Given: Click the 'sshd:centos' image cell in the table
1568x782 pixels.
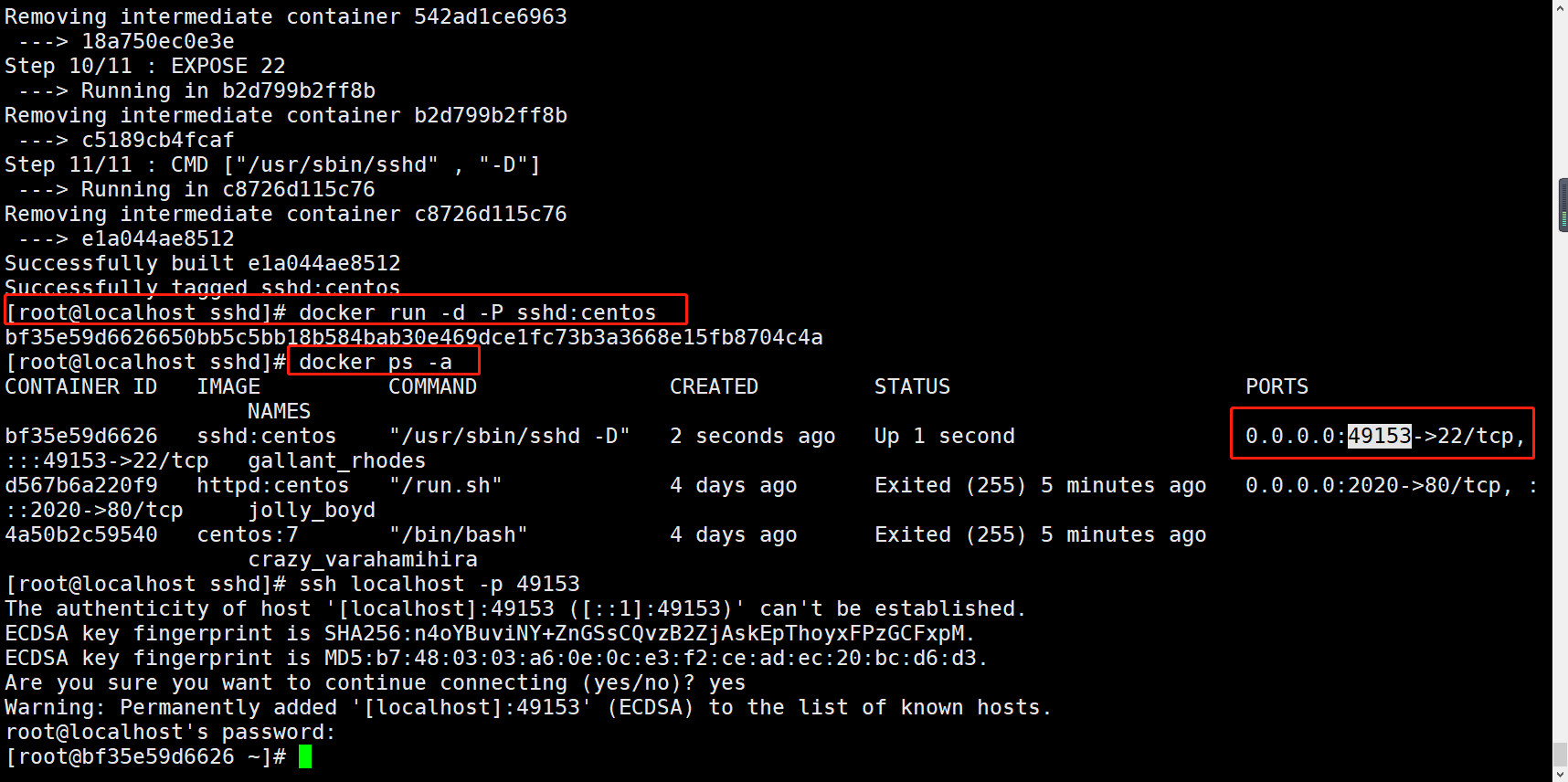Looking at the screenshot, I should pyautogui.click(x=267, y=436).
